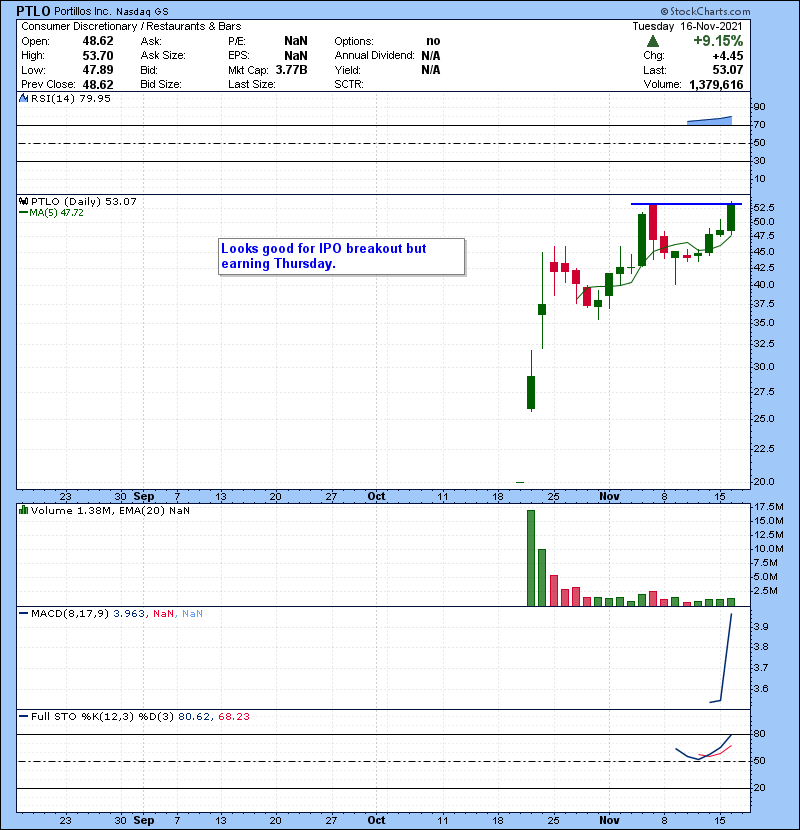Click the Full STO legend marker
The image size is (800, 830).
(22, 716)
